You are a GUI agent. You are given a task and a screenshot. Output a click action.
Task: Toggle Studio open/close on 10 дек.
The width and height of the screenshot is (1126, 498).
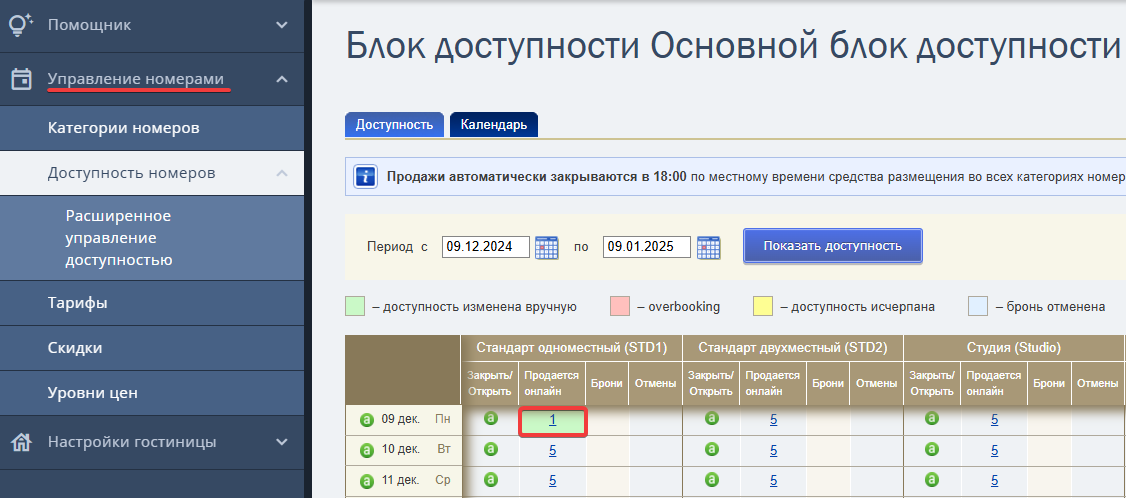coord(932,449)
